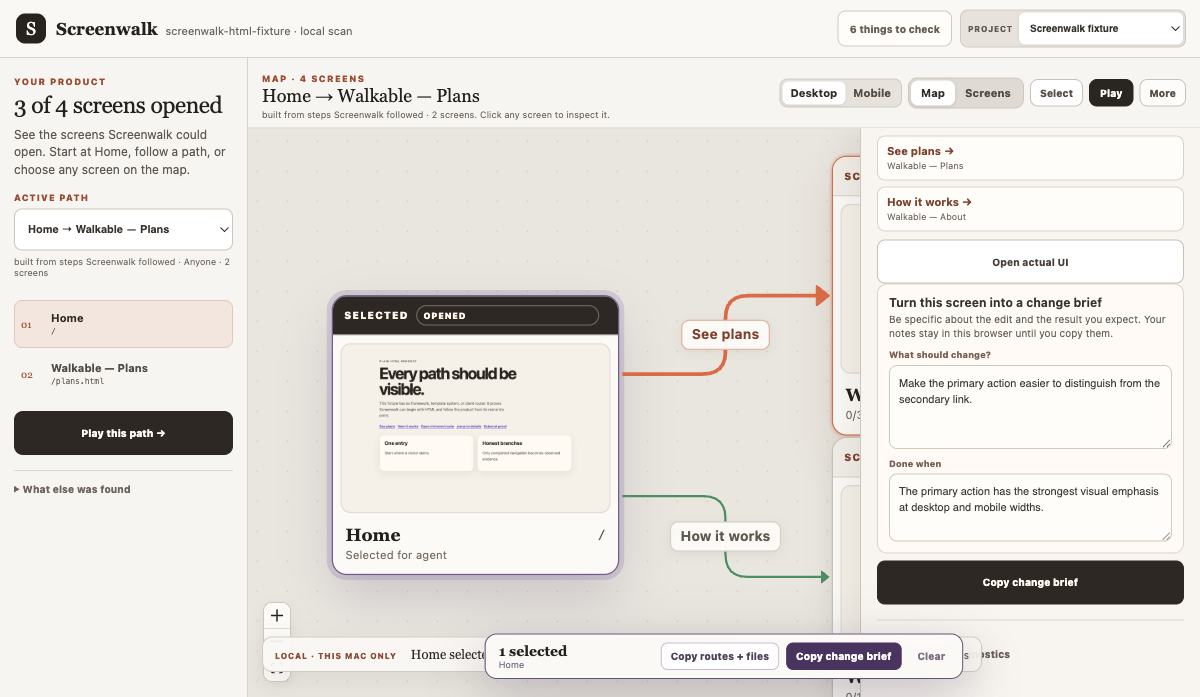
Task: Switch to Desktop view
Action: point(813,93)
